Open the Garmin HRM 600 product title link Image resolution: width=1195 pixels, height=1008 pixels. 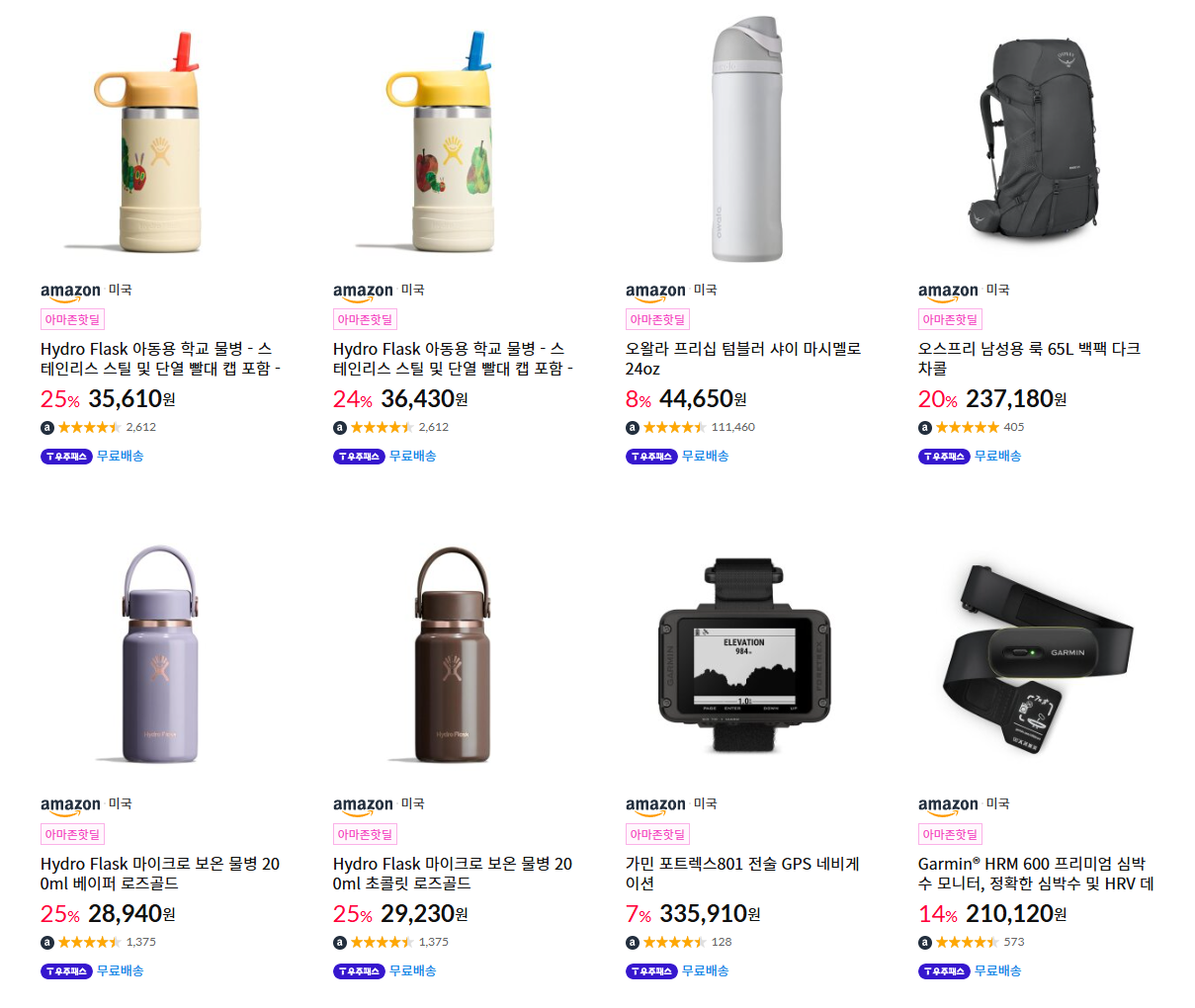[1036, 874]
